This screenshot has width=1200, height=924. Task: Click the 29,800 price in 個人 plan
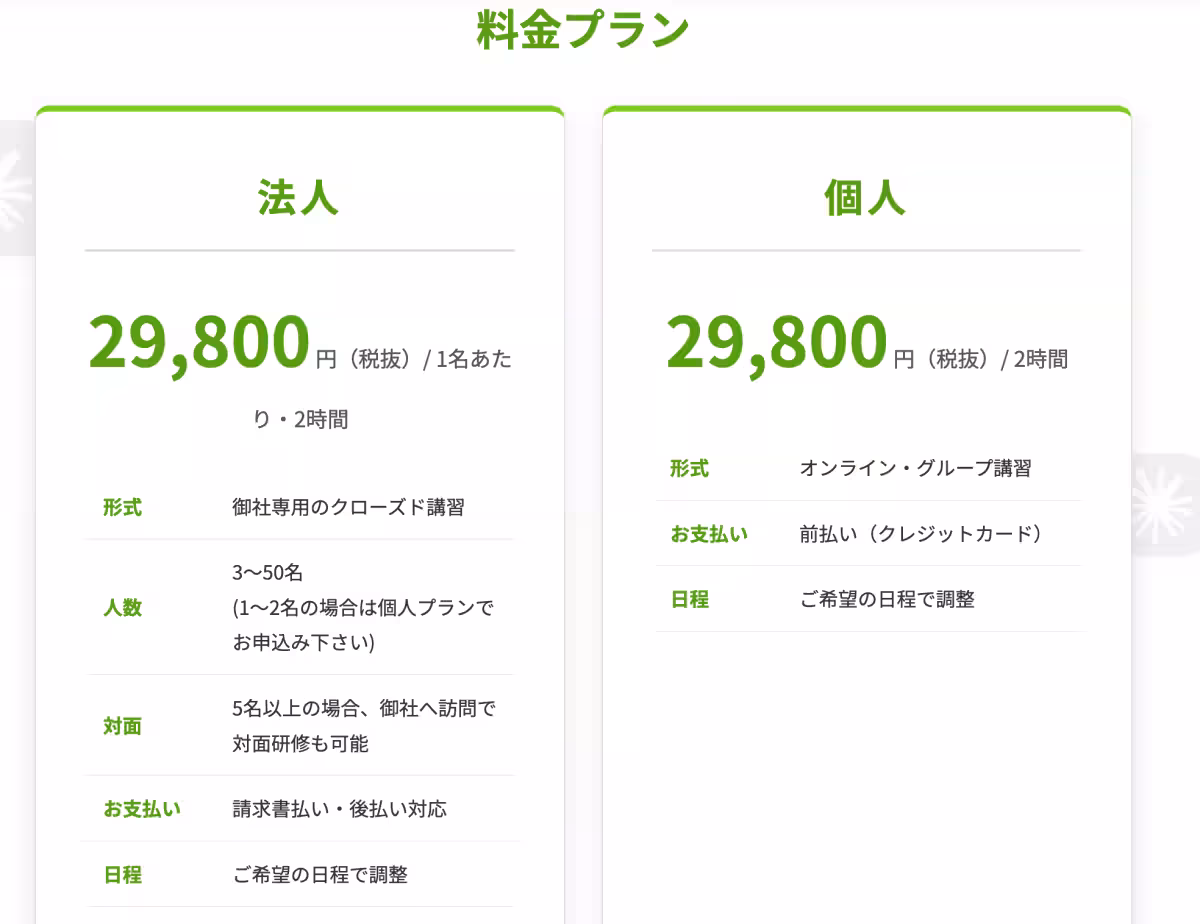pos(776,342)
